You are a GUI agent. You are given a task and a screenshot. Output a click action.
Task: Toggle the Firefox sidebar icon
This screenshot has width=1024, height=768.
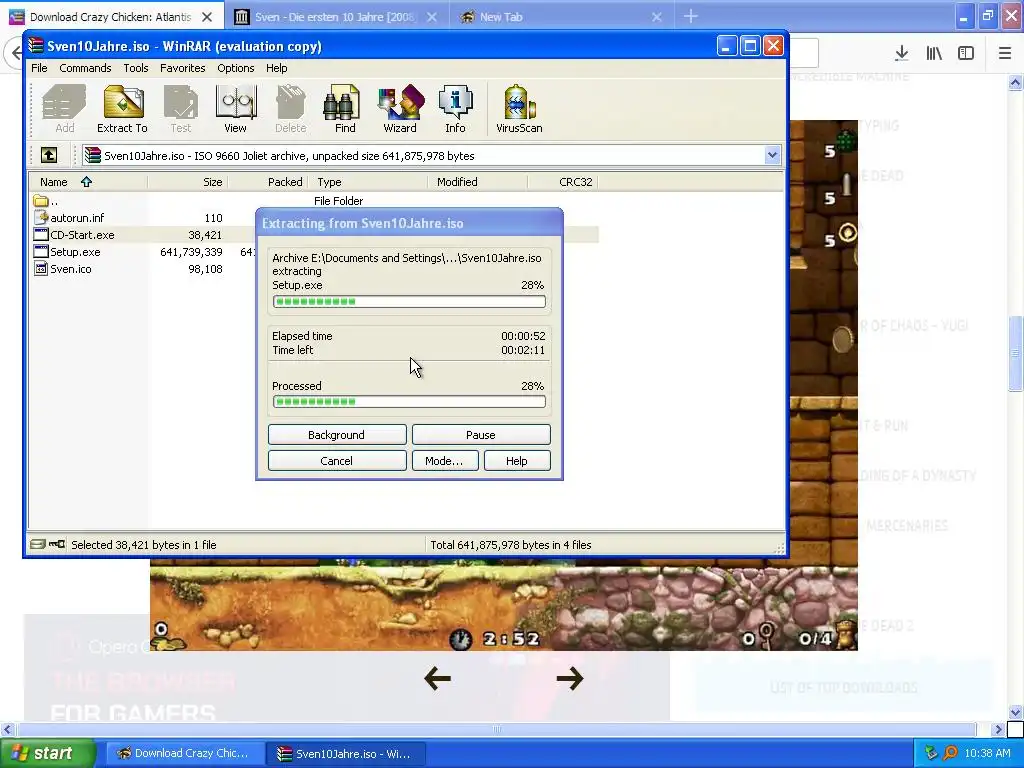click(x=966, y=53)
